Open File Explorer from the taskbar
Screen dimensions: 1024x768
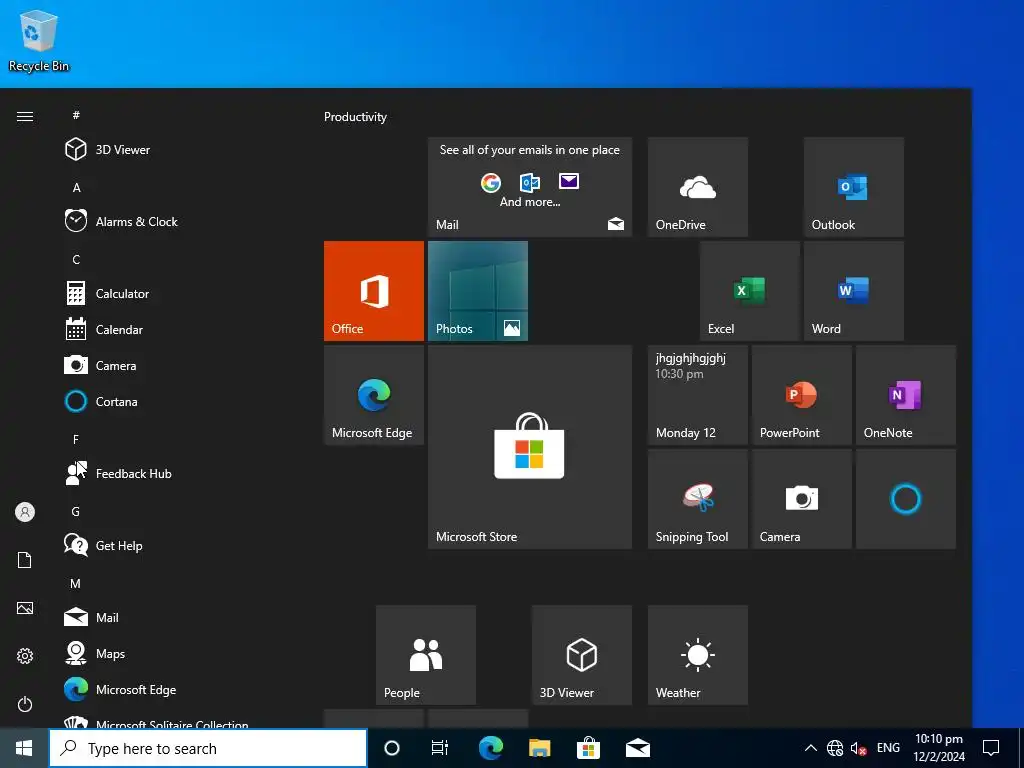tap(539, 748)
